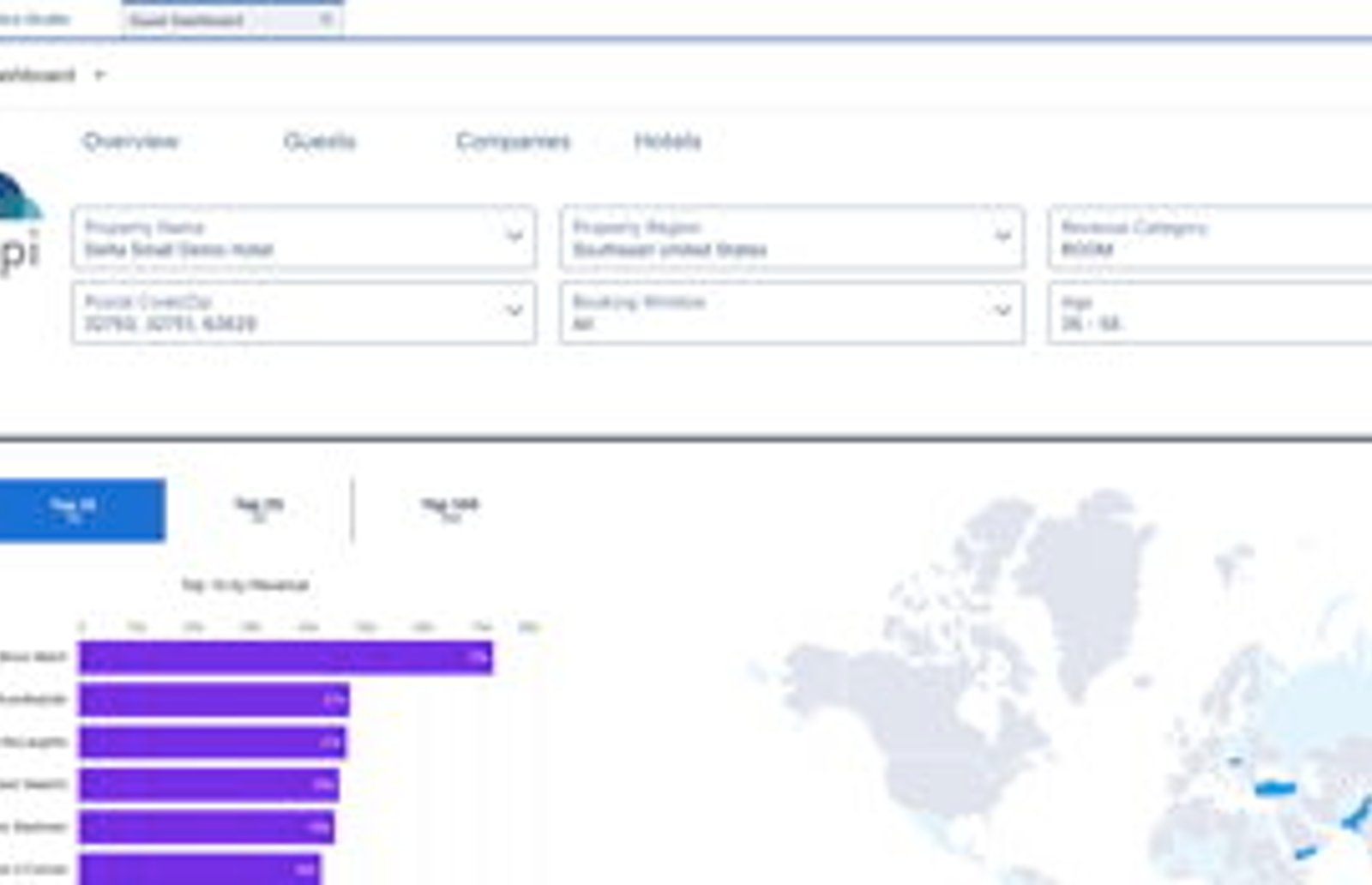The image size is (1372, 885).
Task: Open the Age filter showing 26 - 64
Action: coord(1210,313)
